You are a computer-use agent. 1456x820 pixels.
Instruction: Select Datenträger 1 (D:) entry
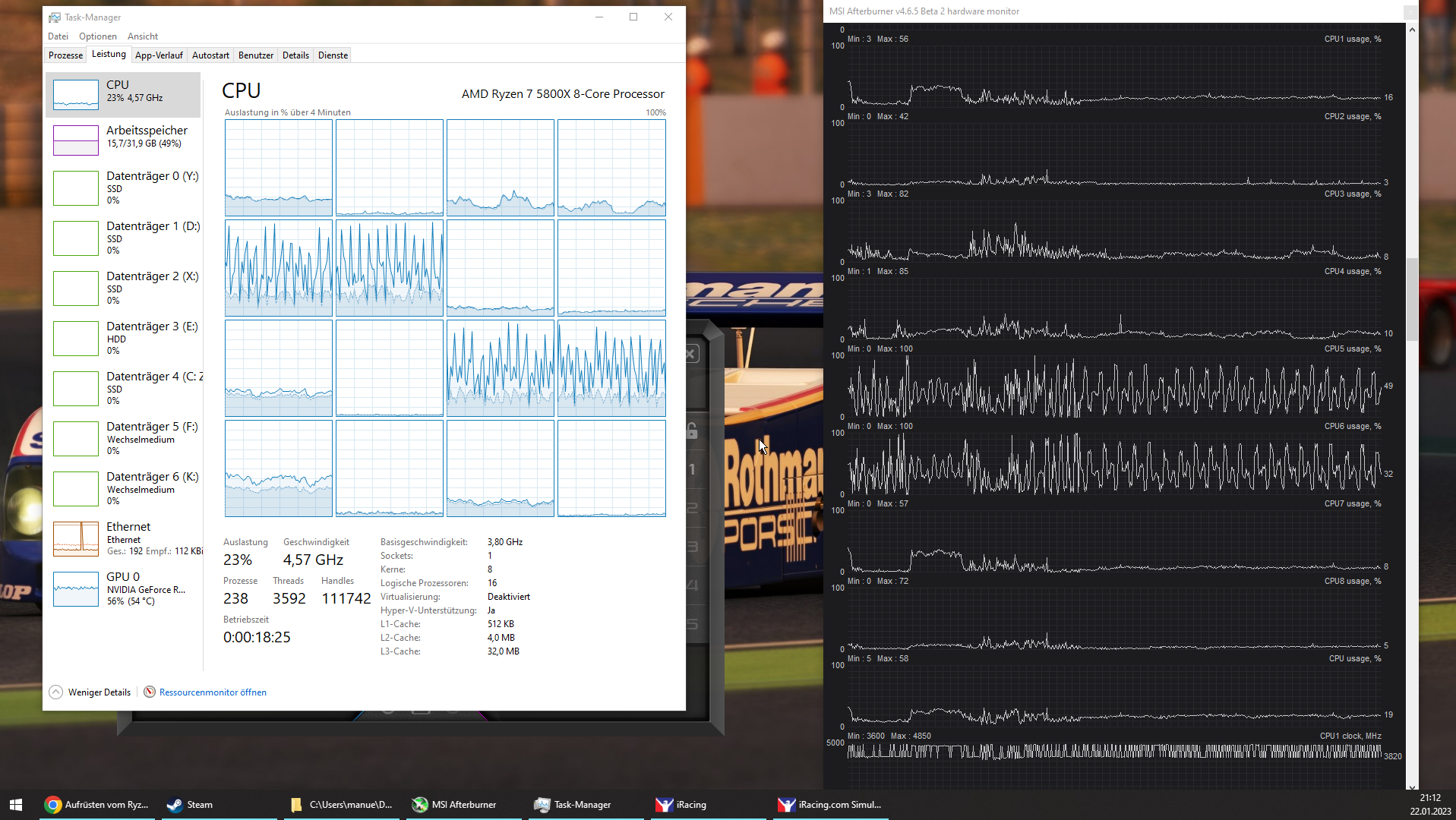[123, 238]
